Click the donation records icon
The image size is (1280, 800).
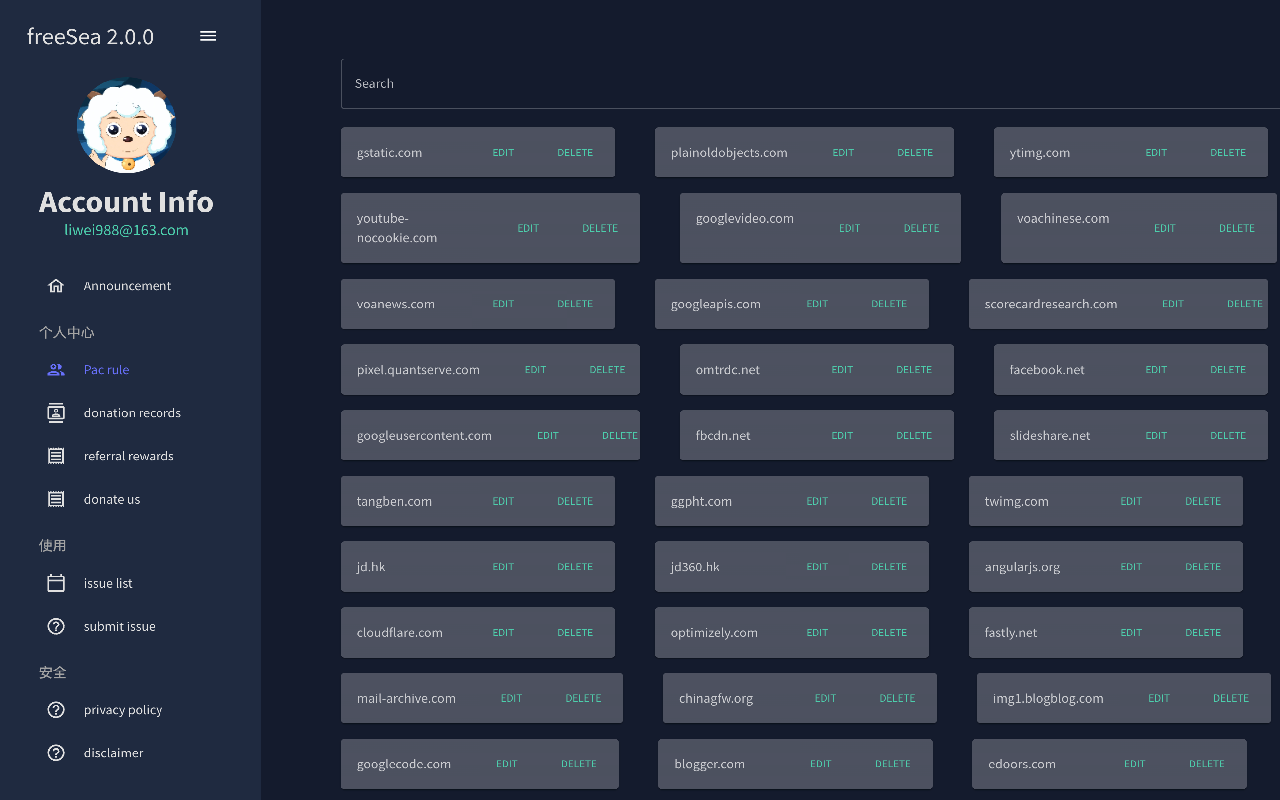(56, 413)
